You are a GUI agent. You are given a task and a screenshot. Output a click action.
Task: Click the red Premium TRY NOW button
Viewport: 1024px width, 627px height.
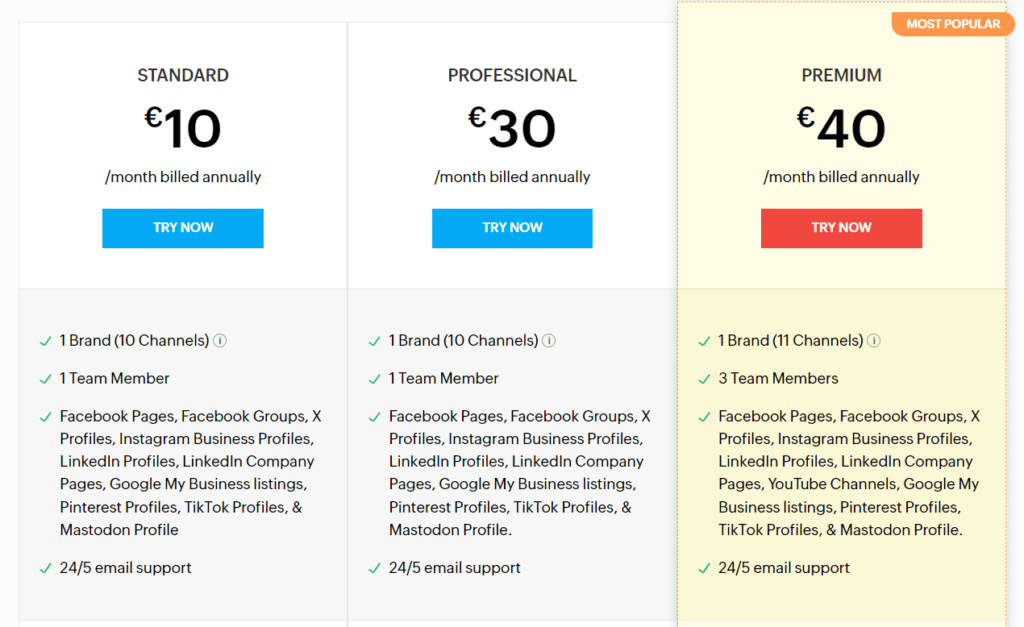(x=841, y=228)
